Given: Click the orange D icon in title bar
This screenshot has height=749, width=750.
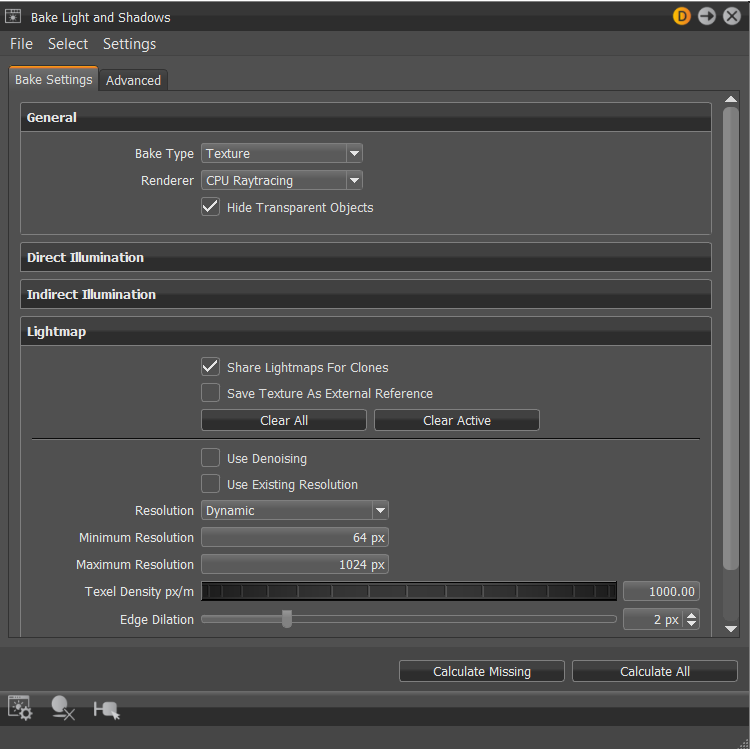Looking at the screenshot, I should [682, 16].
